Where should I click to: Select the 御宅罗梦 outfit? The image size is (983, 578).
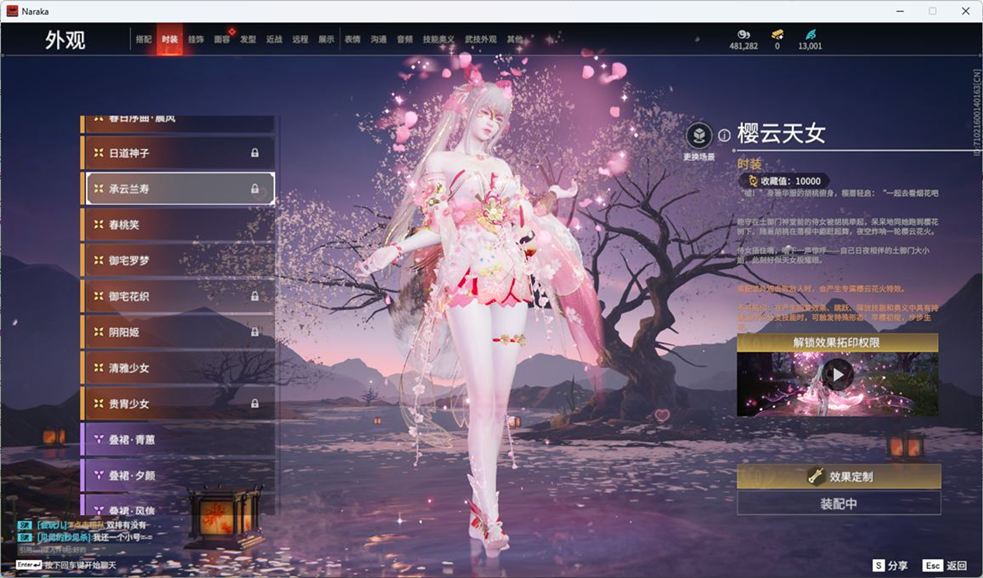coord(179,260)
